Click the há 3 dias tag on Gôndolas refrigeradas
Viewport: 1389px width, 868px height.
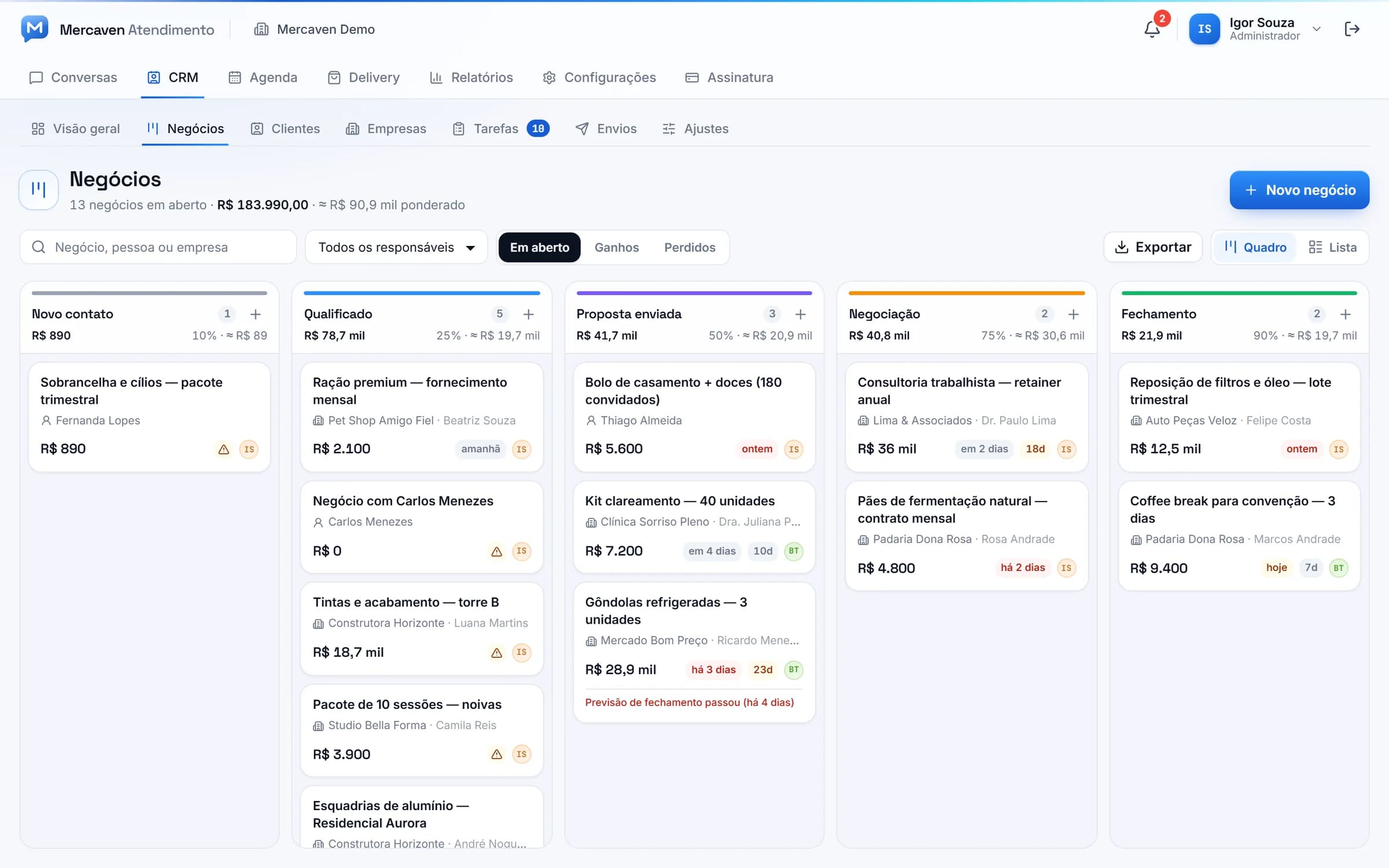pyautogui.click(x=713, y=670)
